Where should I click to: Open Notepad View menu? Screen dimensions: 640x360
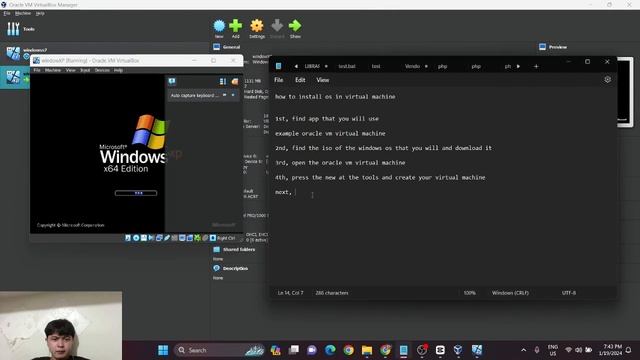(x=322, y=80)
